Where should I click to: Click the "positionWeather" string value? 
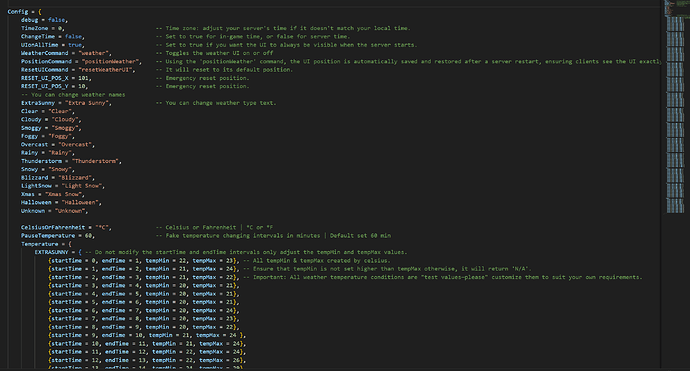click(x=110, y=62)
